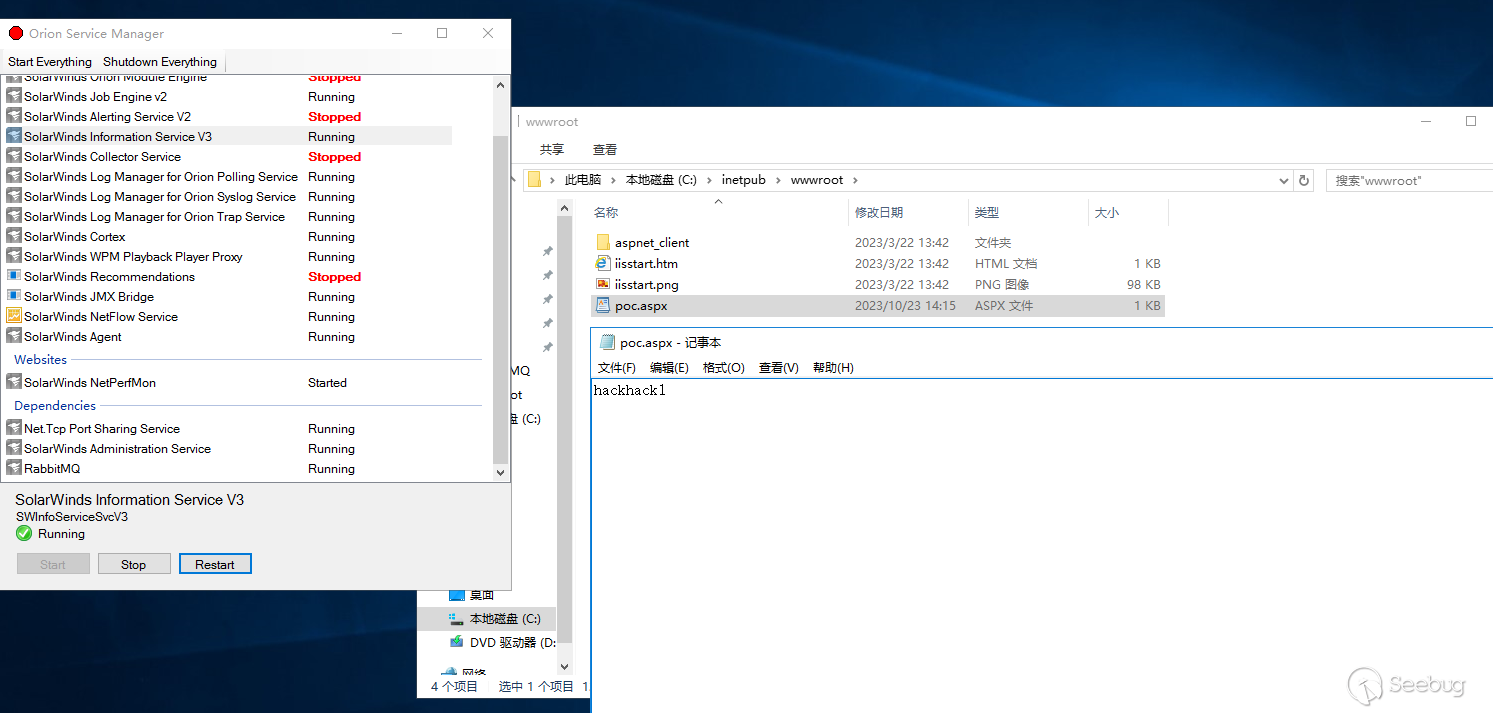Click the 此电脑 breadcrumb segment
Screen dimensions: 1493x713
(x=583, y=181)
